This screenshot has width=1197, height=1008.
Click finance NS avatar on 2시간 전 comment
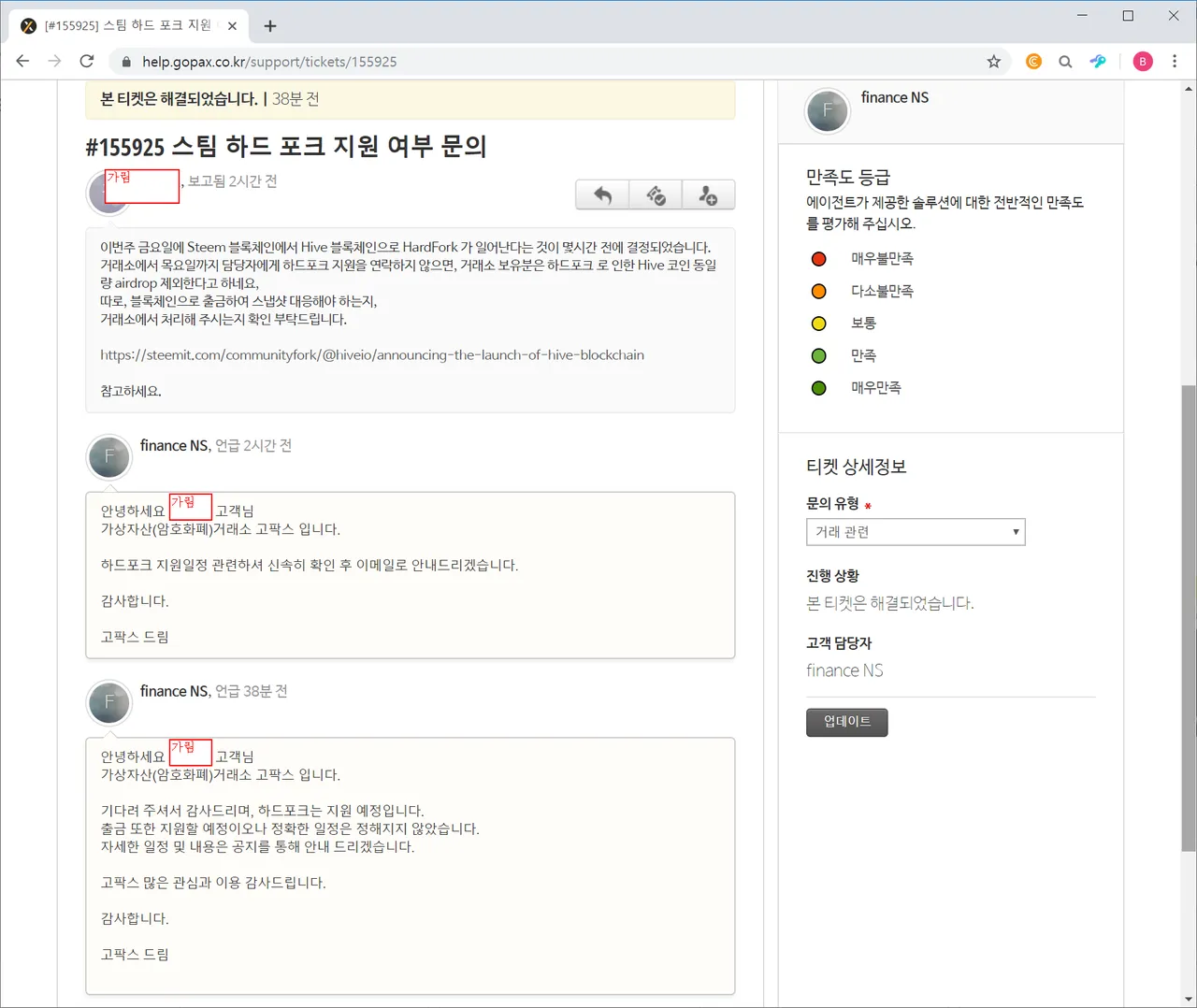(109, 458)
